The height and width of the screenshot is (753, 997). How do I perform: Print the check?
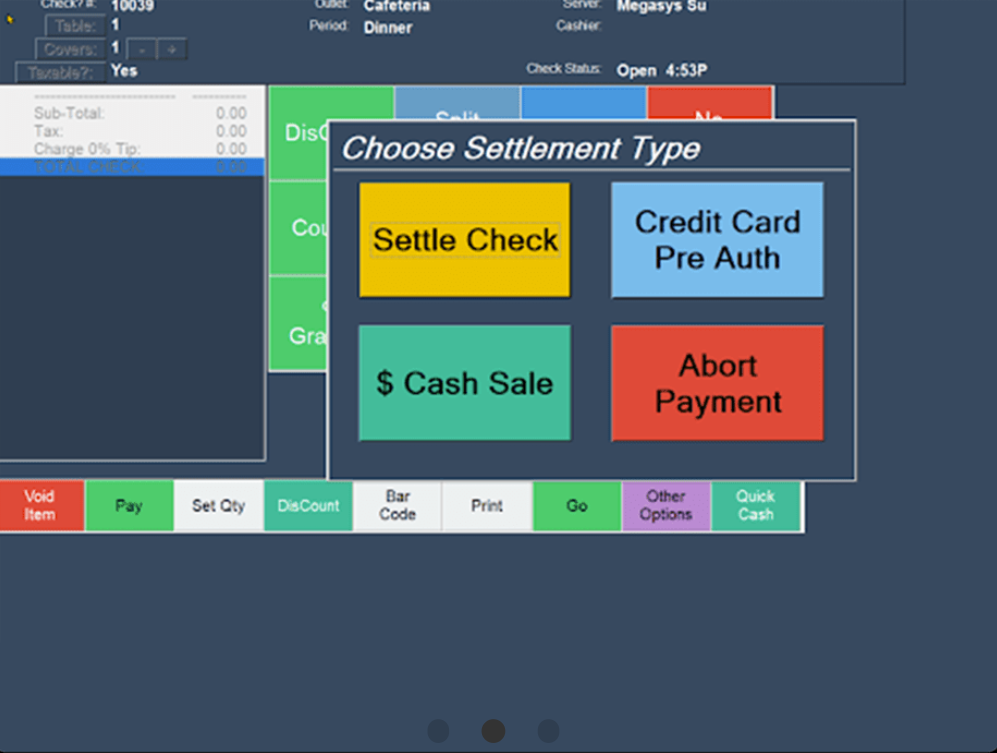(x=487, y=506)
